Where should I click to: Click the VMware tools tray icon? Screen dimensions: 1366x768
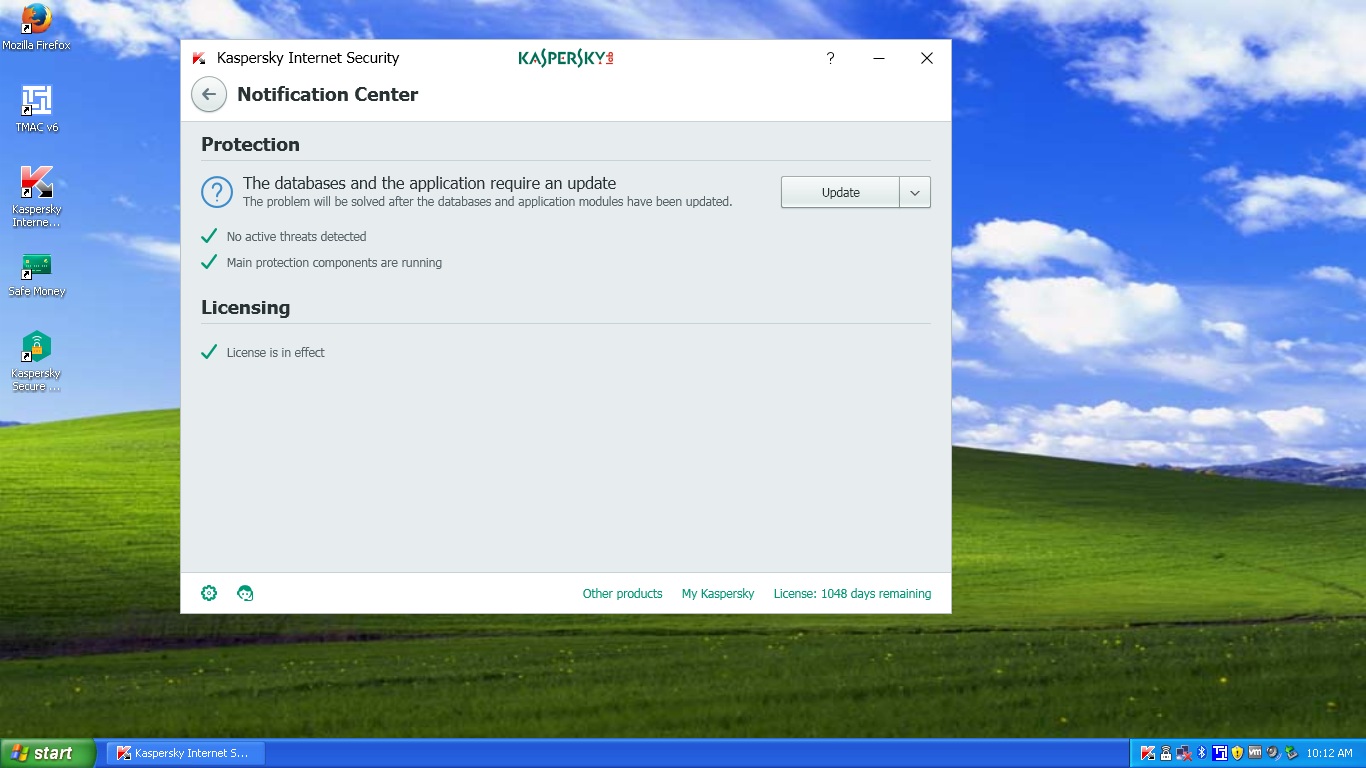point(1255,753)
